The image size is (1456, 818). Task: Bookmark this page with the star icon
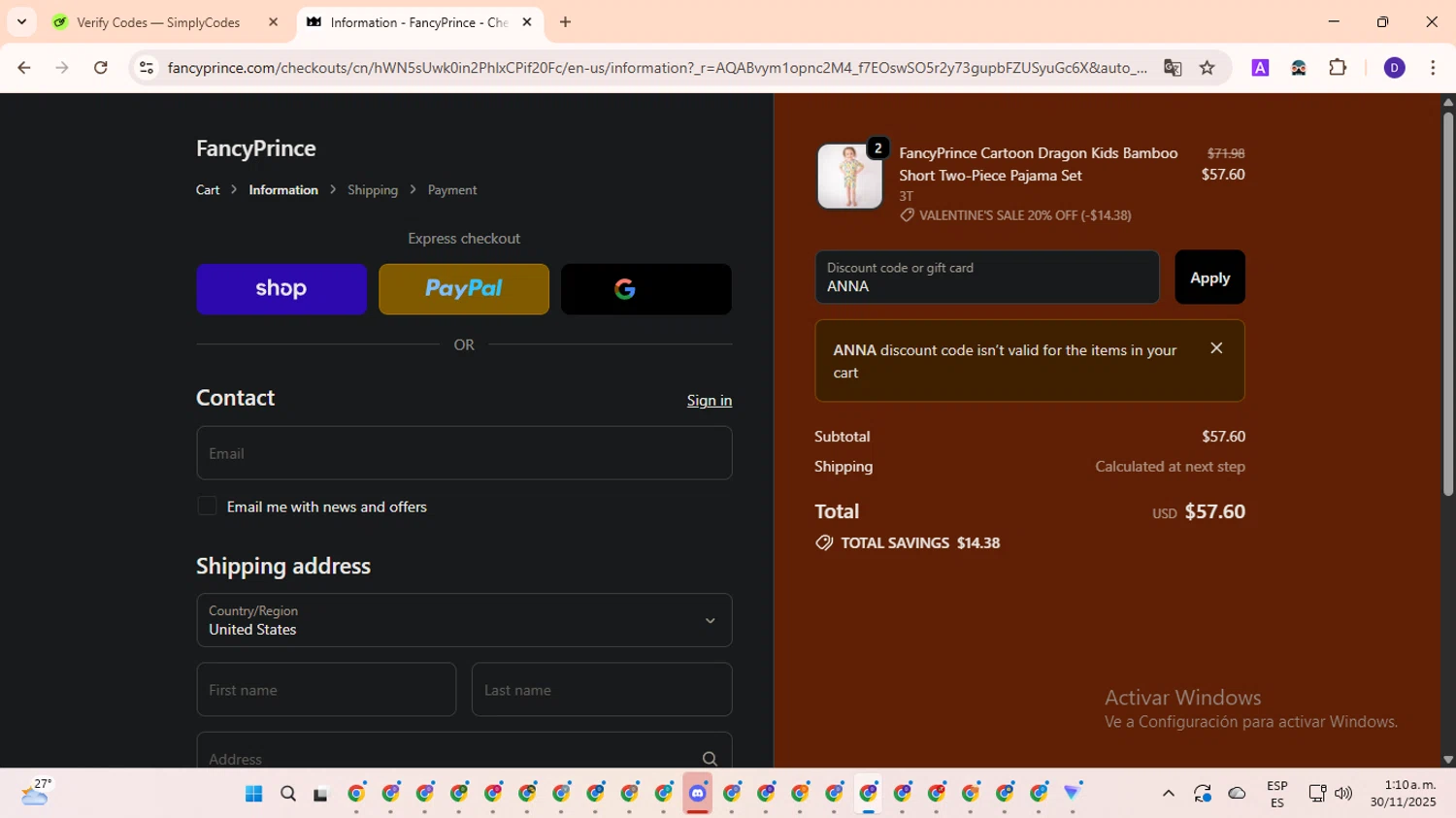1208,68
